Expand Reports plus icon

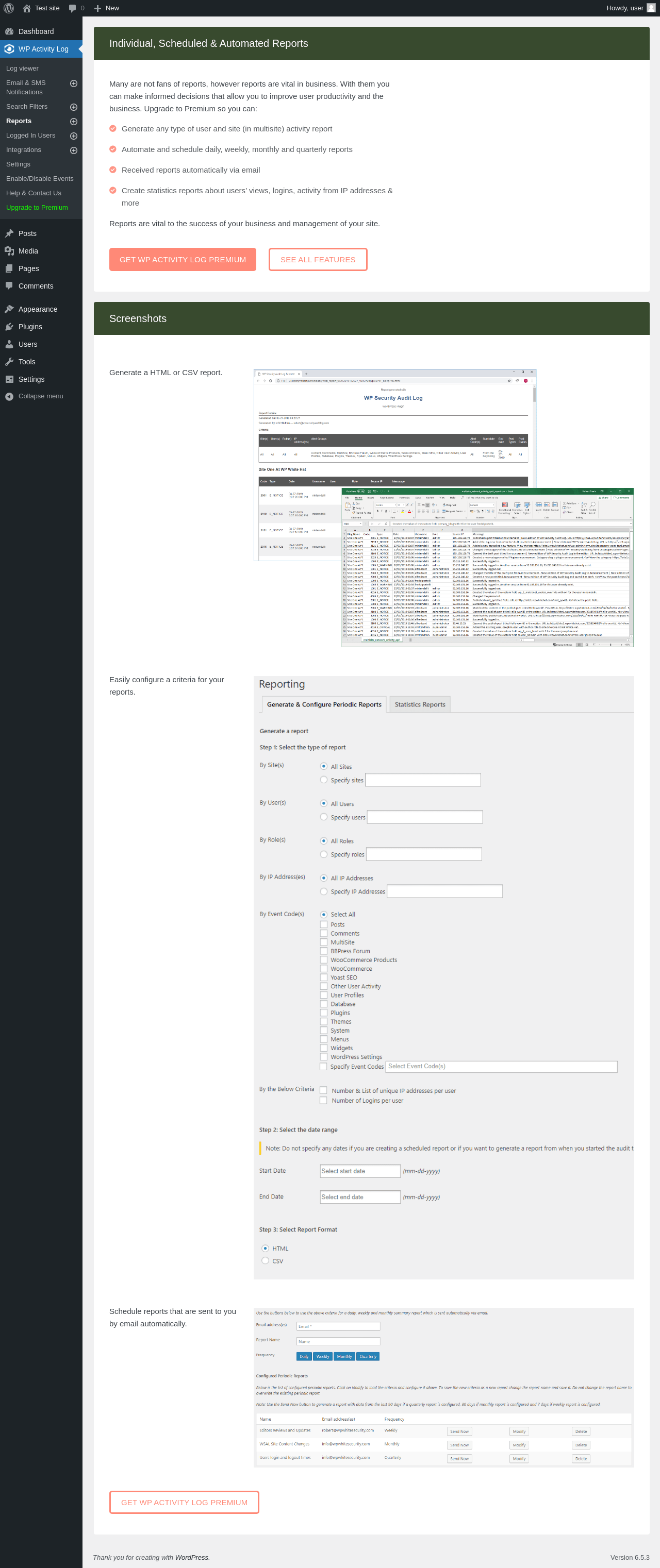pos(74,122)
